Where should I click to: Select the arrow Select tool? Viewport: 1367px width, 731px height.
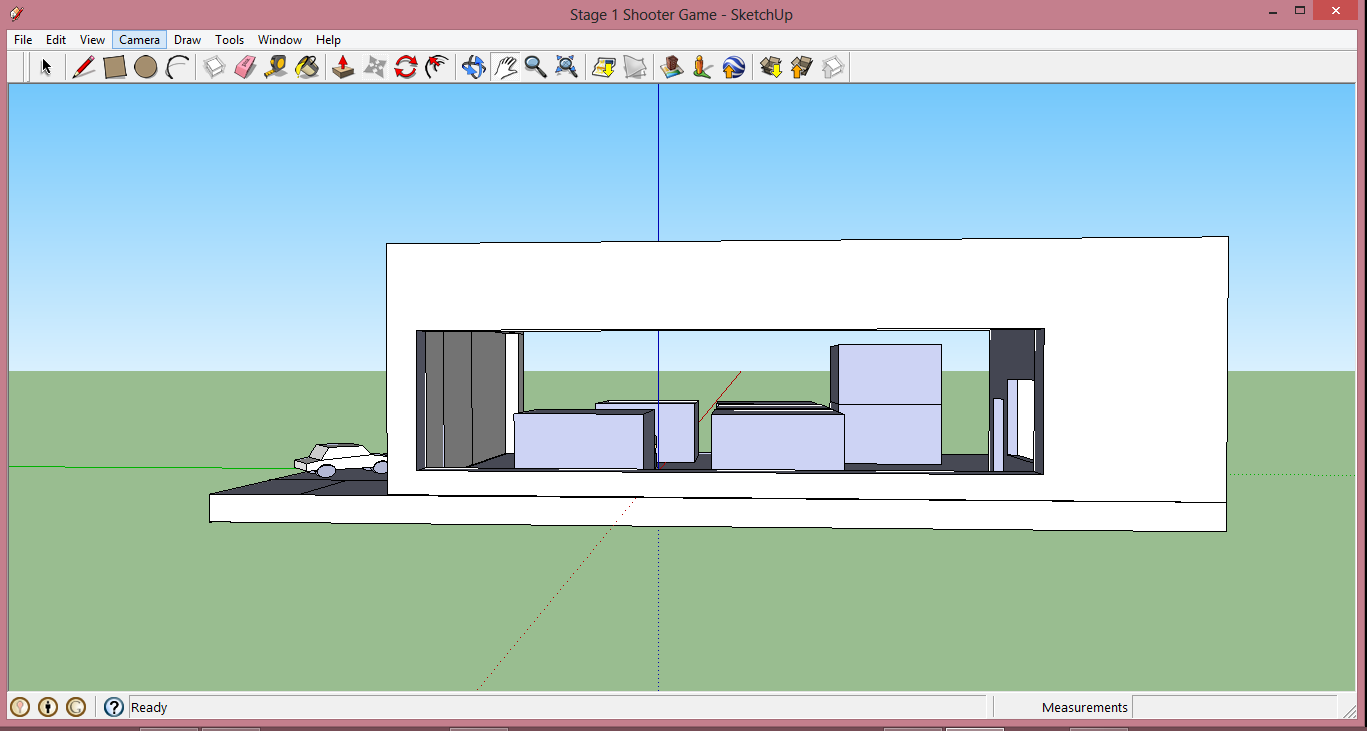pyautogui.click(x=45, y=66)
